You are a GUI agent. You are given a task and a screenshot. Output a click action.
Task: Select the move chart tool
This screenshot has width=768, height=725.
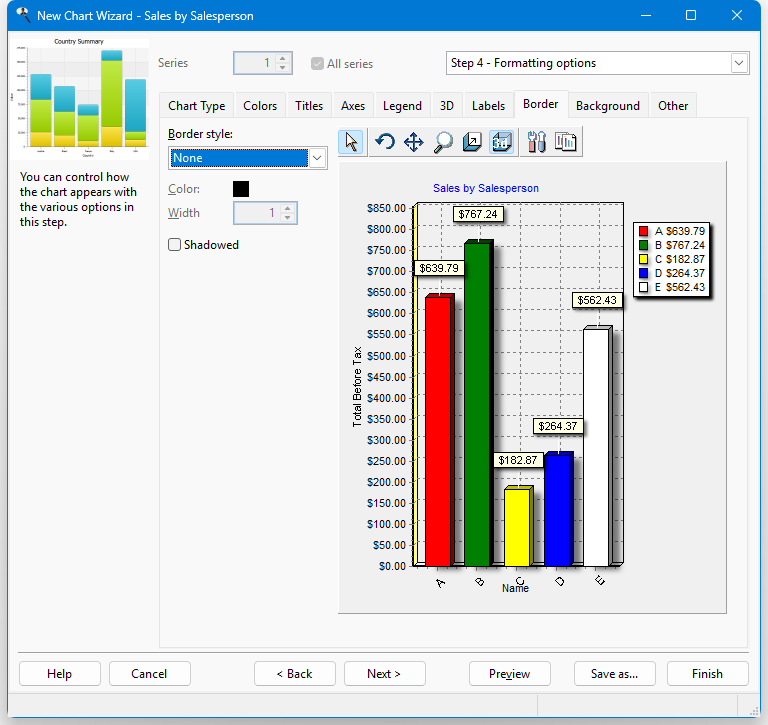point(413,142)
